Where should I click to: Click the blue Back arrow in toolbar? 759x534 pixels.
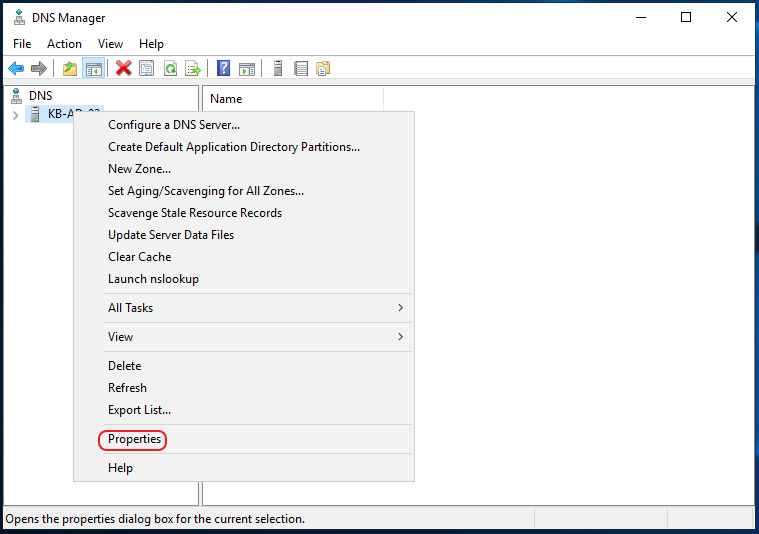click(16, 69)
